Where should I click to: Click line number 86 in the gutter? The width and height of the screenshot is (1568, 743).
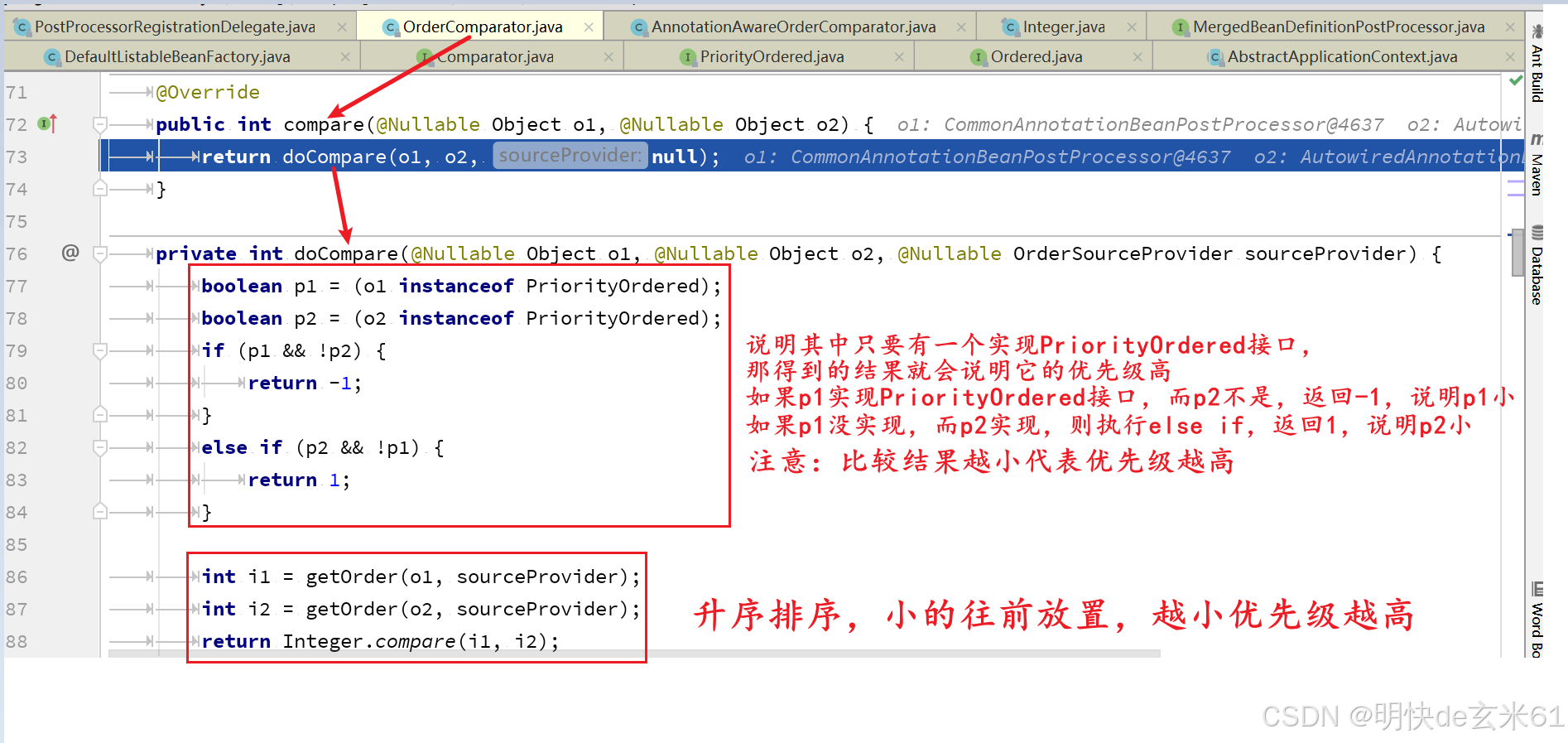coord(17,577)
